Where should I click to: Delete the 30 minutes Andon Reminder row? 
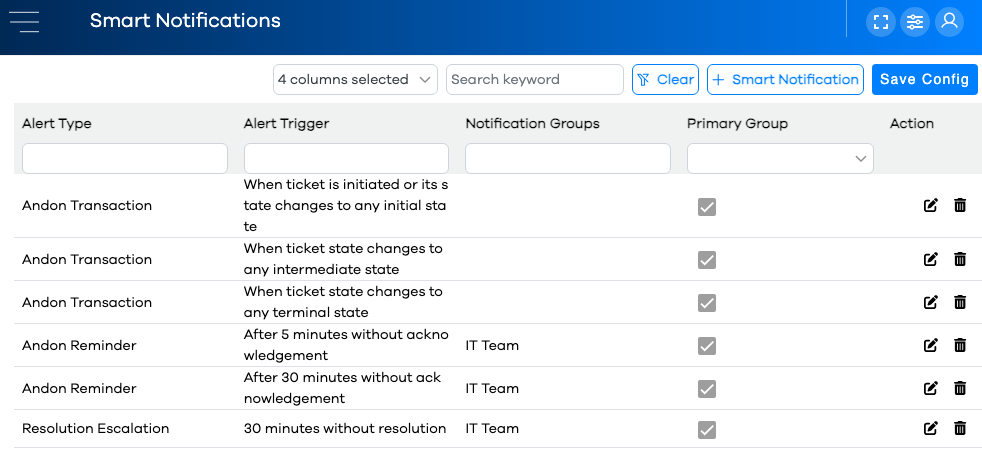(x=959, y=388)
